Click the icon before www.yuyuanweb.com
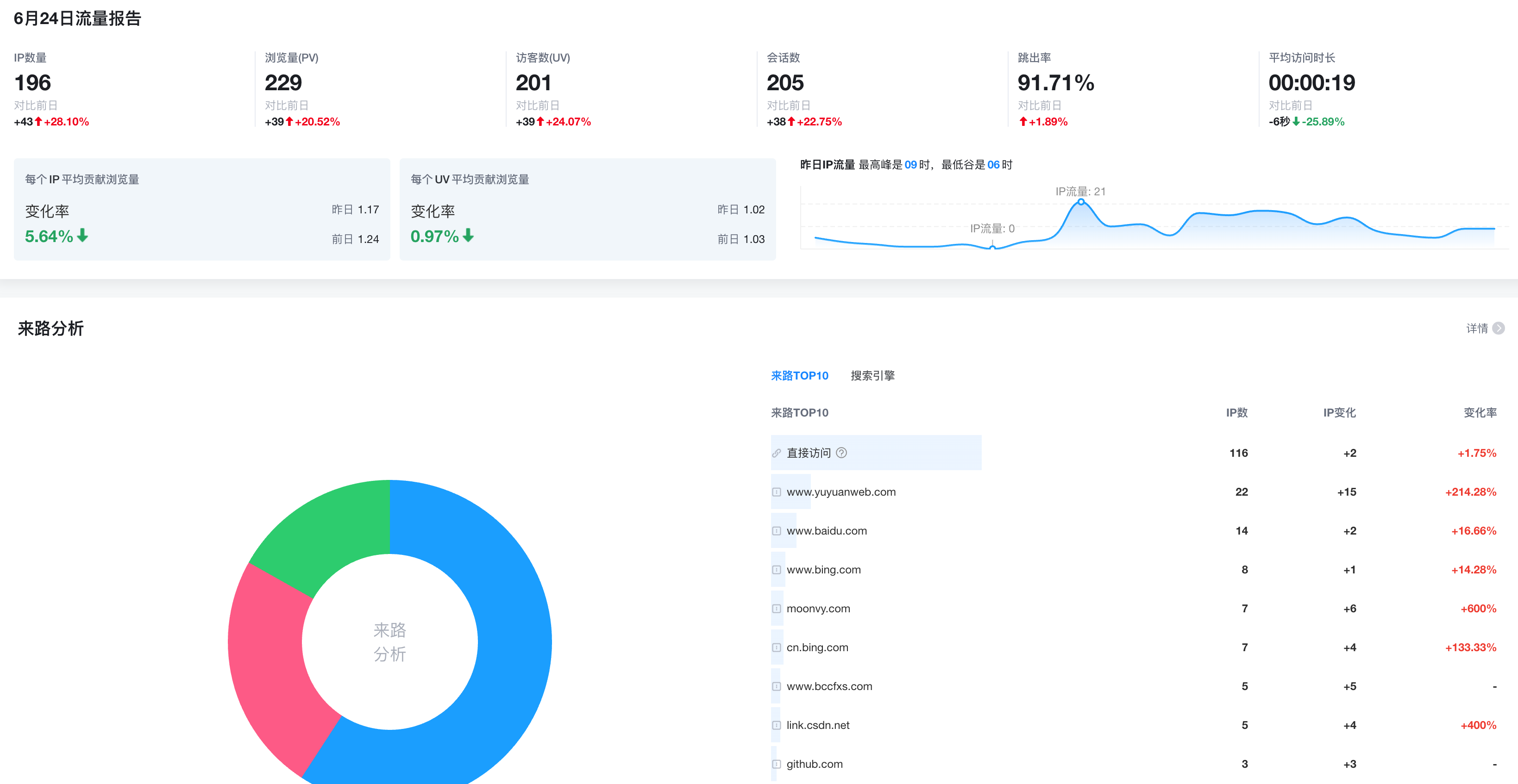Screen dimensions: 1518x784 pyautogui.click(x=777, y=492)
